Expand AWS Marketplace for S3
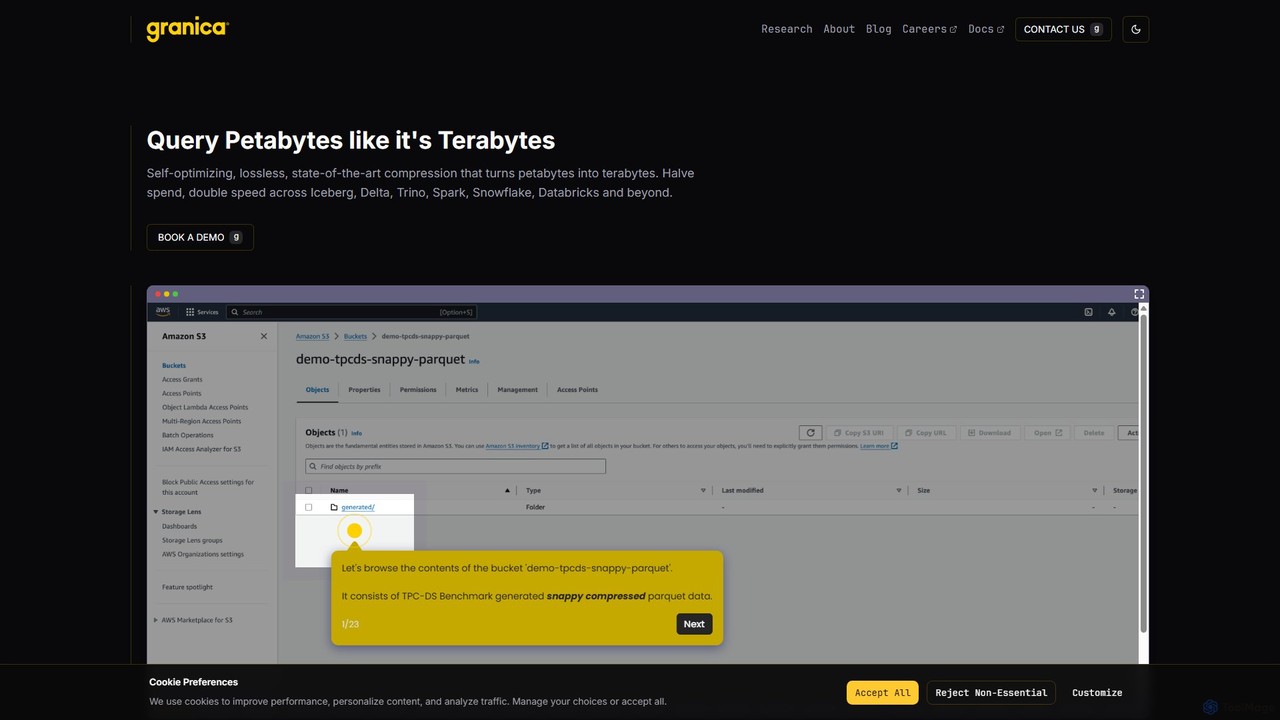1280x720 pixels. 156,620
